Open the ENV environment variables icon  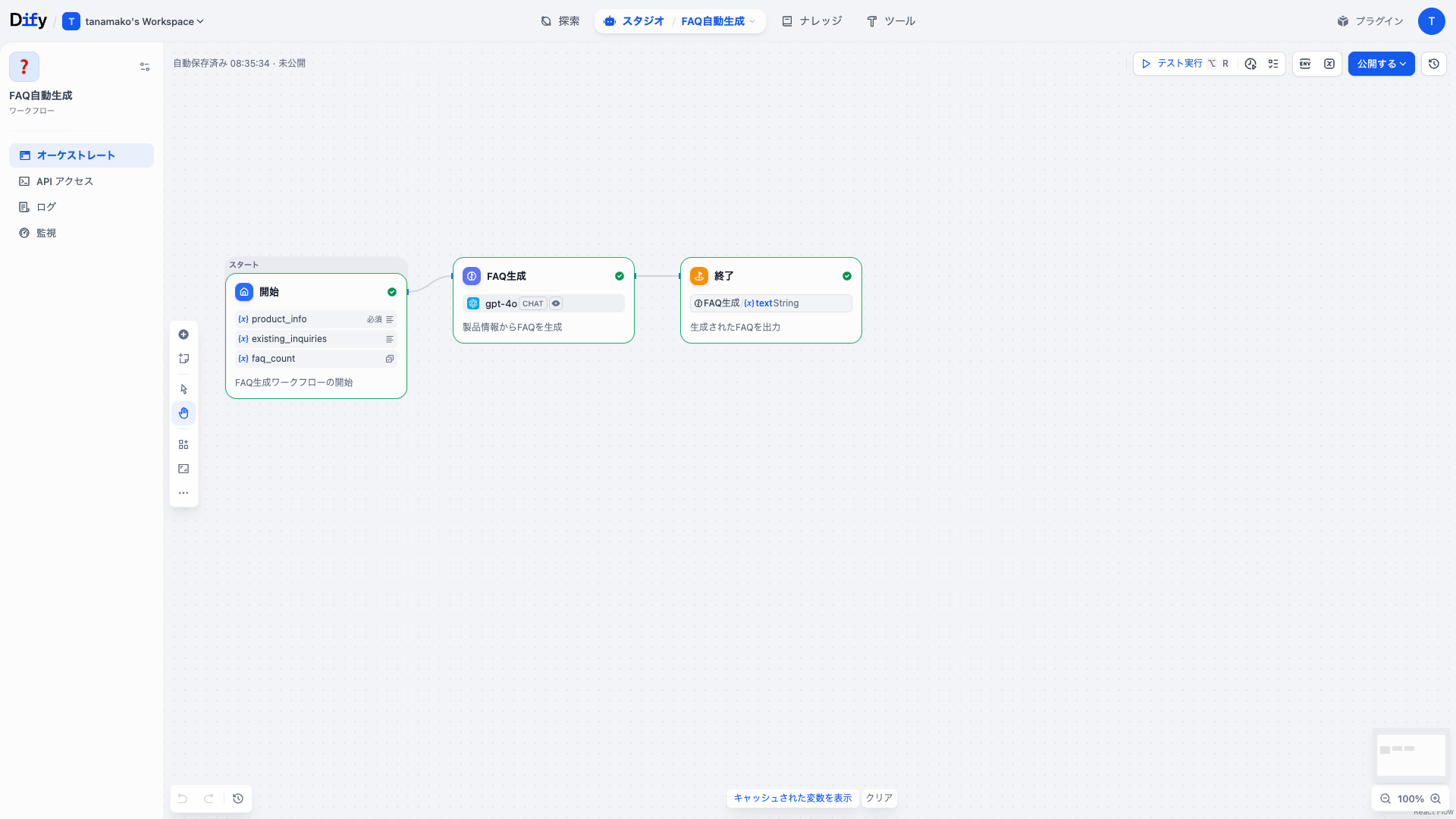point(1305,64)
